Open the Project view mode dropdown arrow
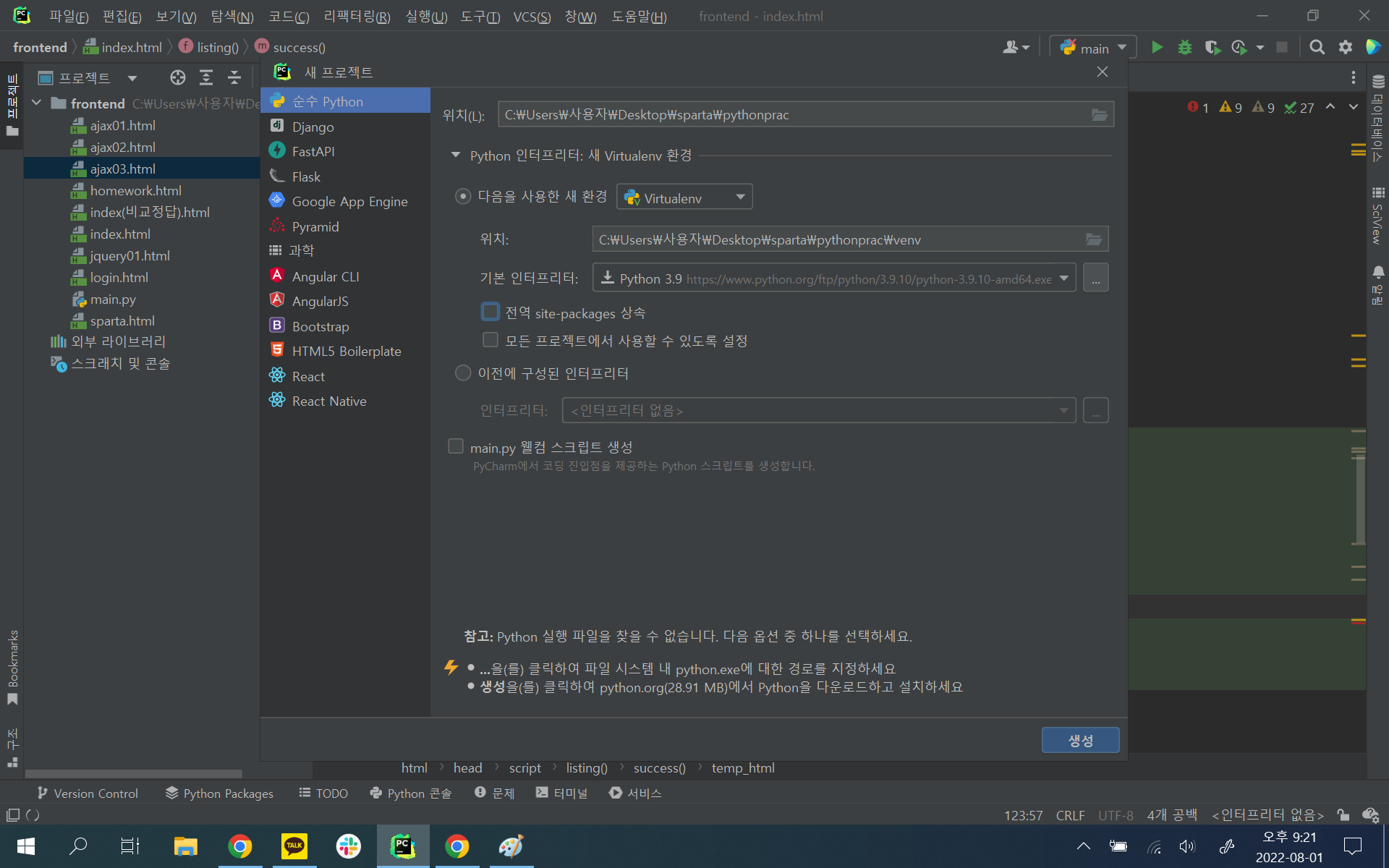1389x868 pixels. pos(132,78)
